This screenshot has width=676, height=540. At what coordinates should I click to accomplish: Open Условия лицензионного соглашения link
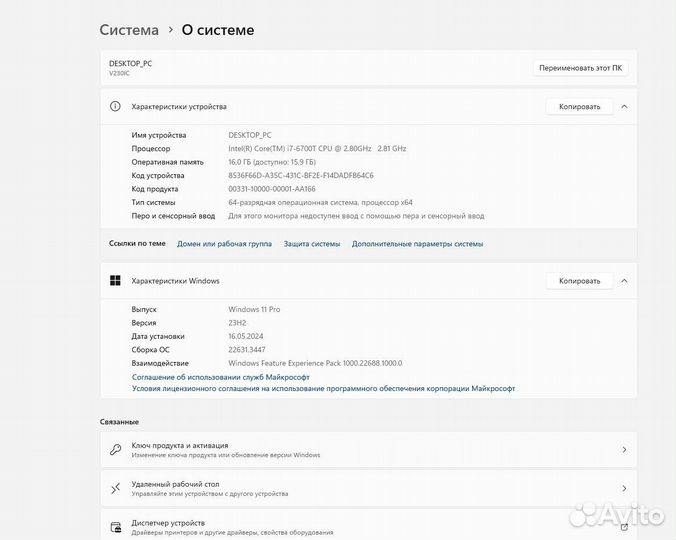click(323, 388)
